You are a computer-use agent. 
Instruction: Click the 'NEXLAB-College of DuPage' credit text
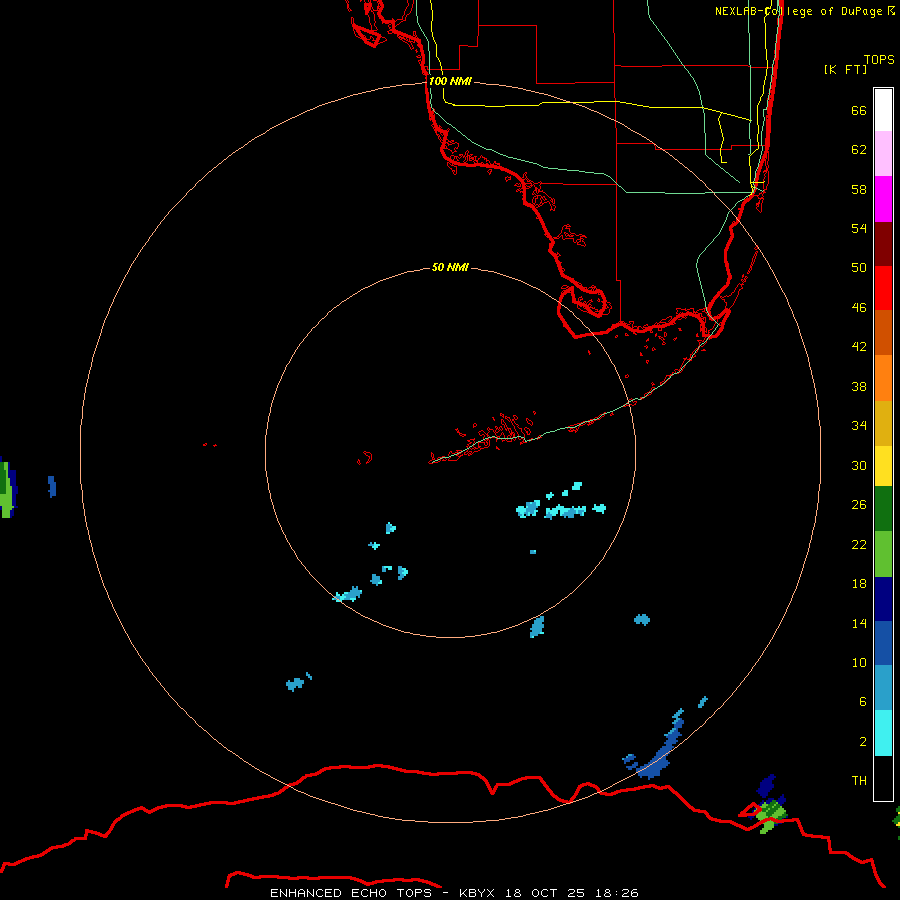tap(798, 11)
